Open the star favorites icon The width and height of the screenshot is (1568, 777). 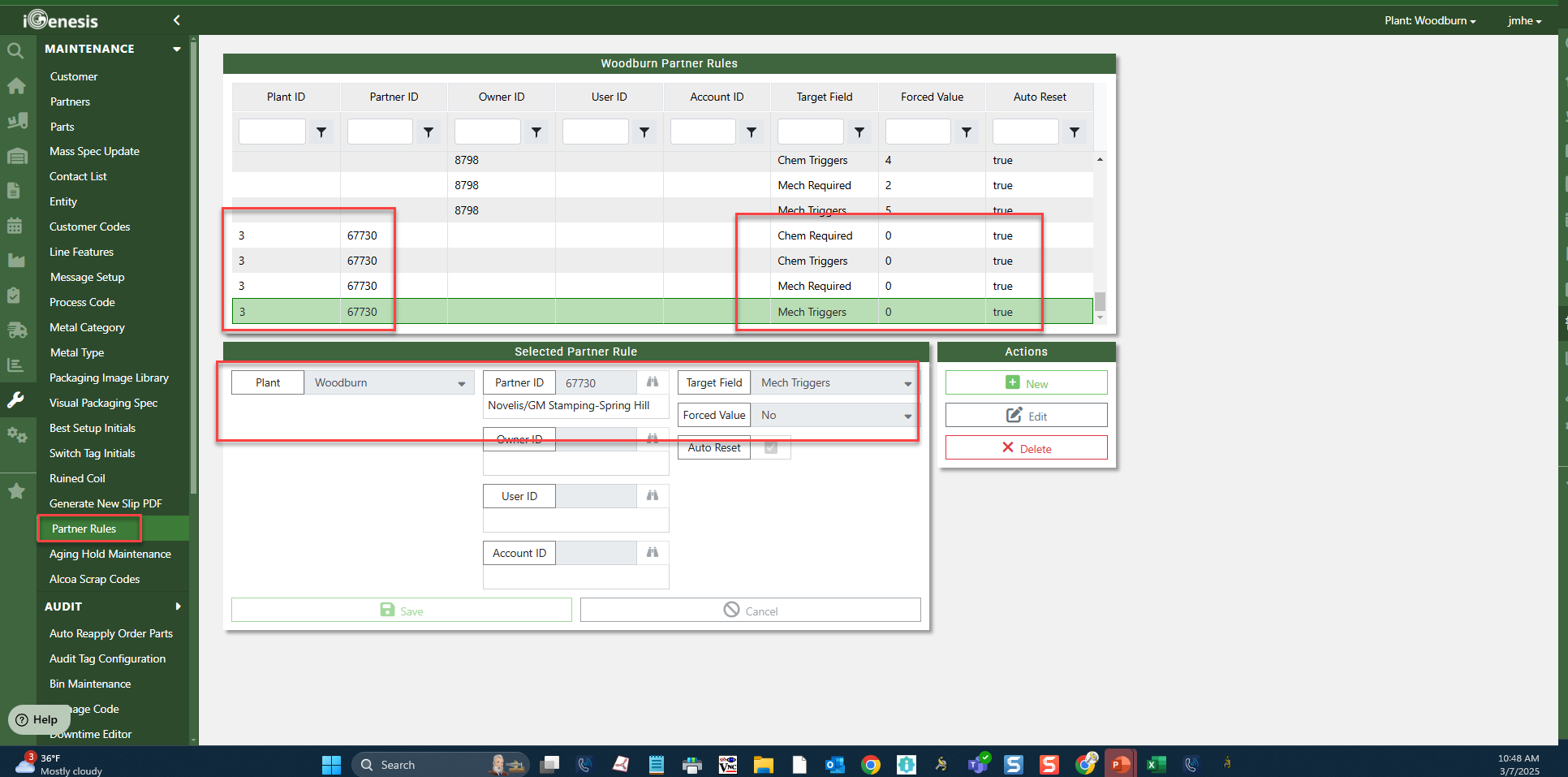(x=16, y=491)
